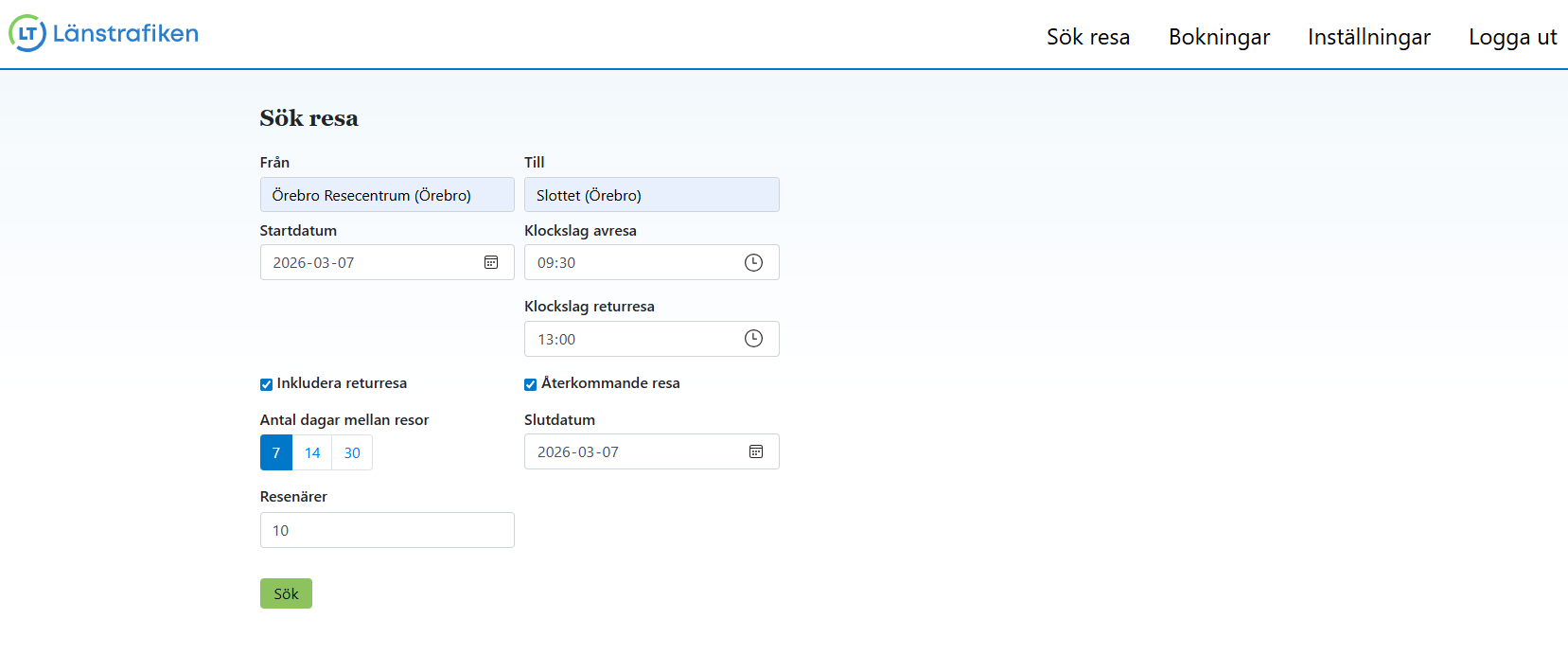Image resolution: width=1568 pixels, height=654 pixels.
Task: Click the Startdatum date text 2026-03-07
Action: [314, 263]
